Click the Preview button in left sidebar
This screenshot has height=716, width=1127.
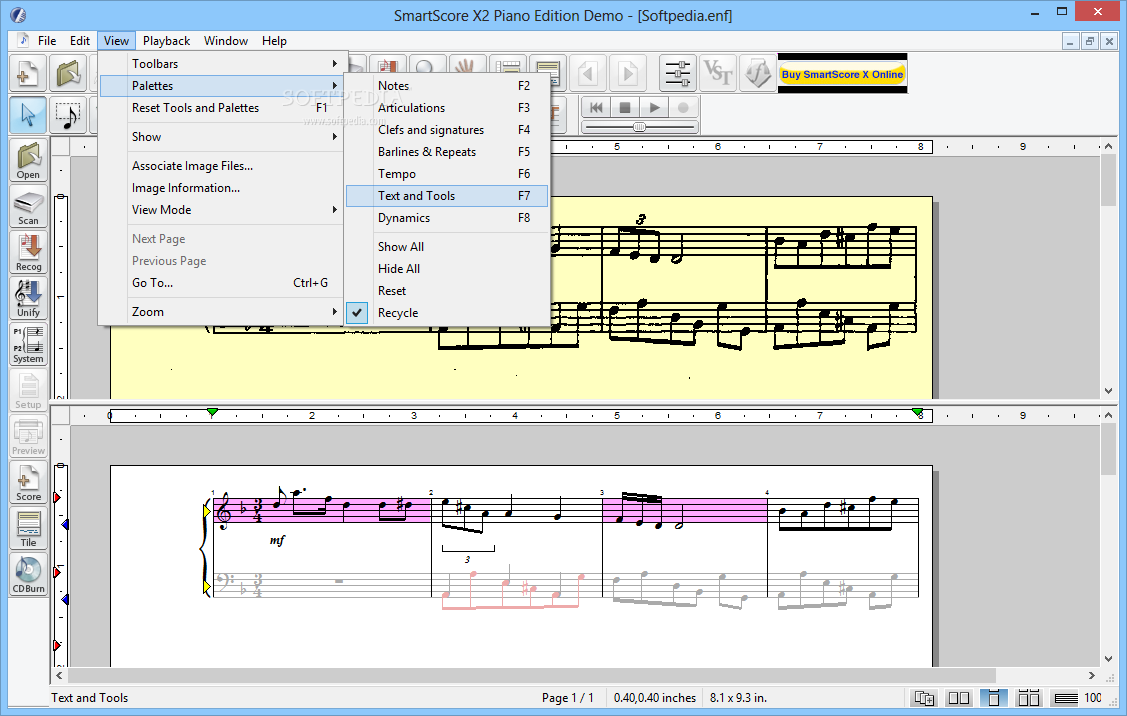tap(28, 437)
